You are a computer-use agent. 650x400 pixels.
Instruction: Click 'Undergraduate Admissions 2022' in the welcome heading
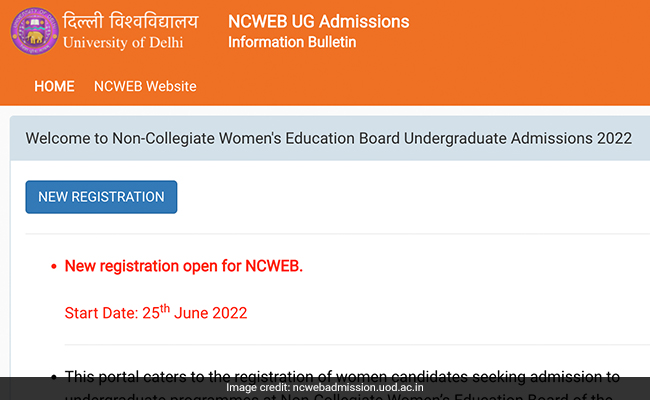(x=517, y=138)
